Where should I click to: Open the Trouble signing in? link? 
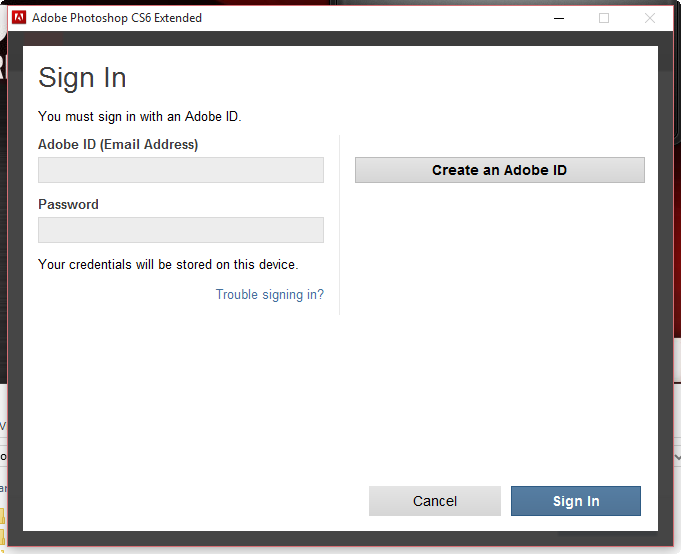tap(270, 294)
